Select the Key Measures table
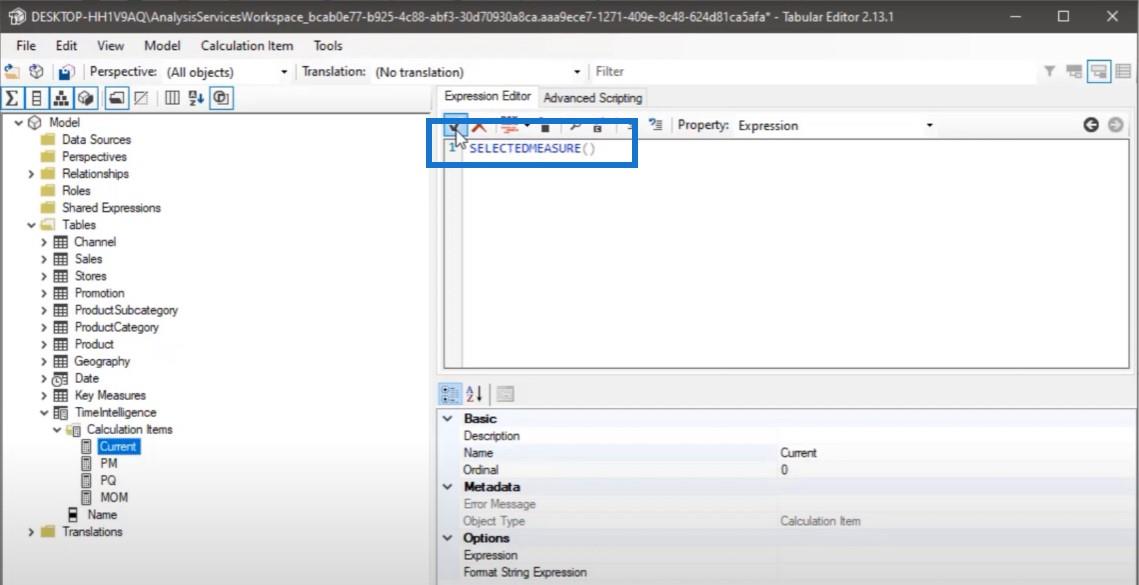 tap(110, 396)
